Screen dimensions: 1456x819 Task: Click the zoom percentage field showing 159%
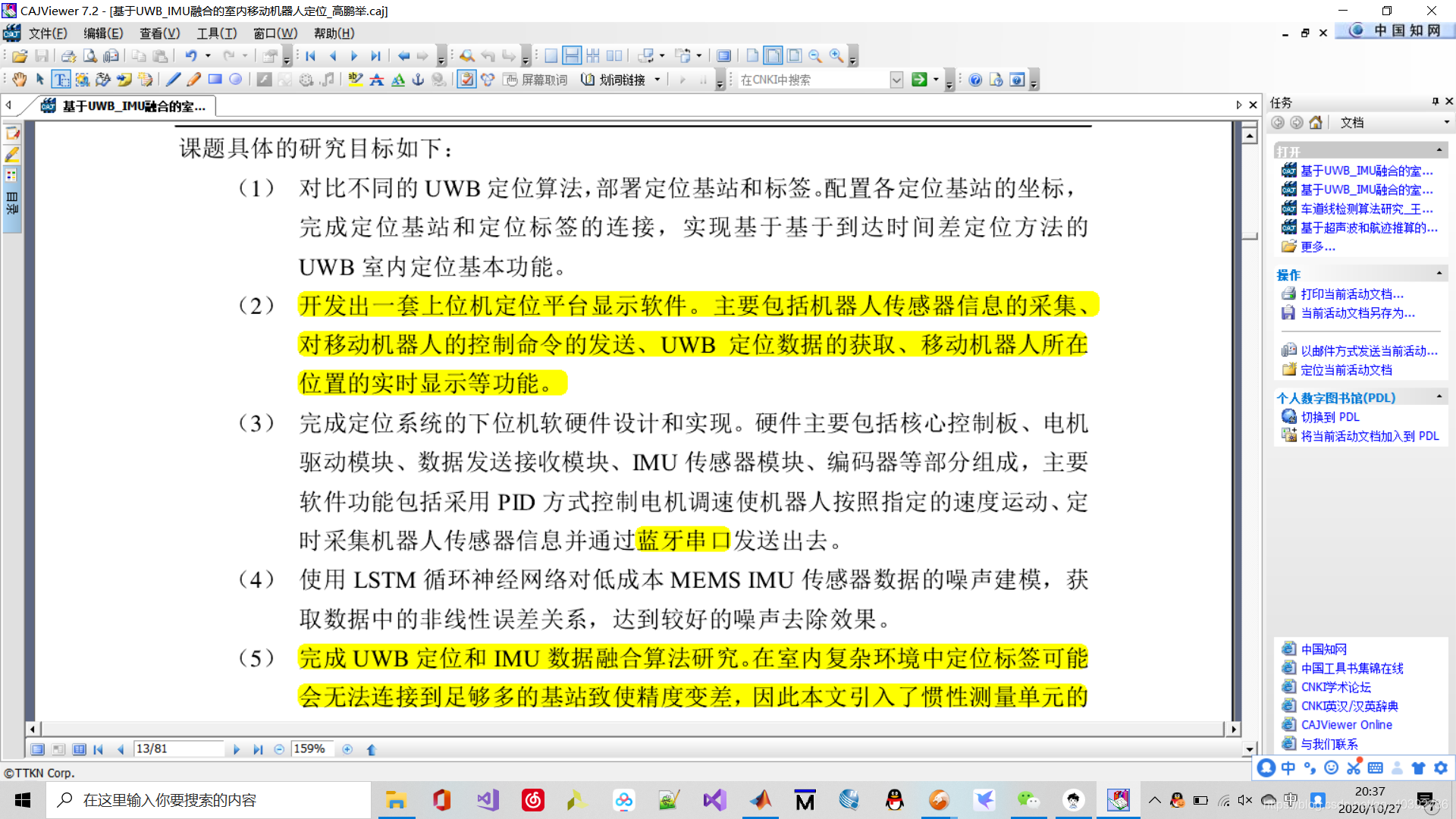click(x=311, y=749)
